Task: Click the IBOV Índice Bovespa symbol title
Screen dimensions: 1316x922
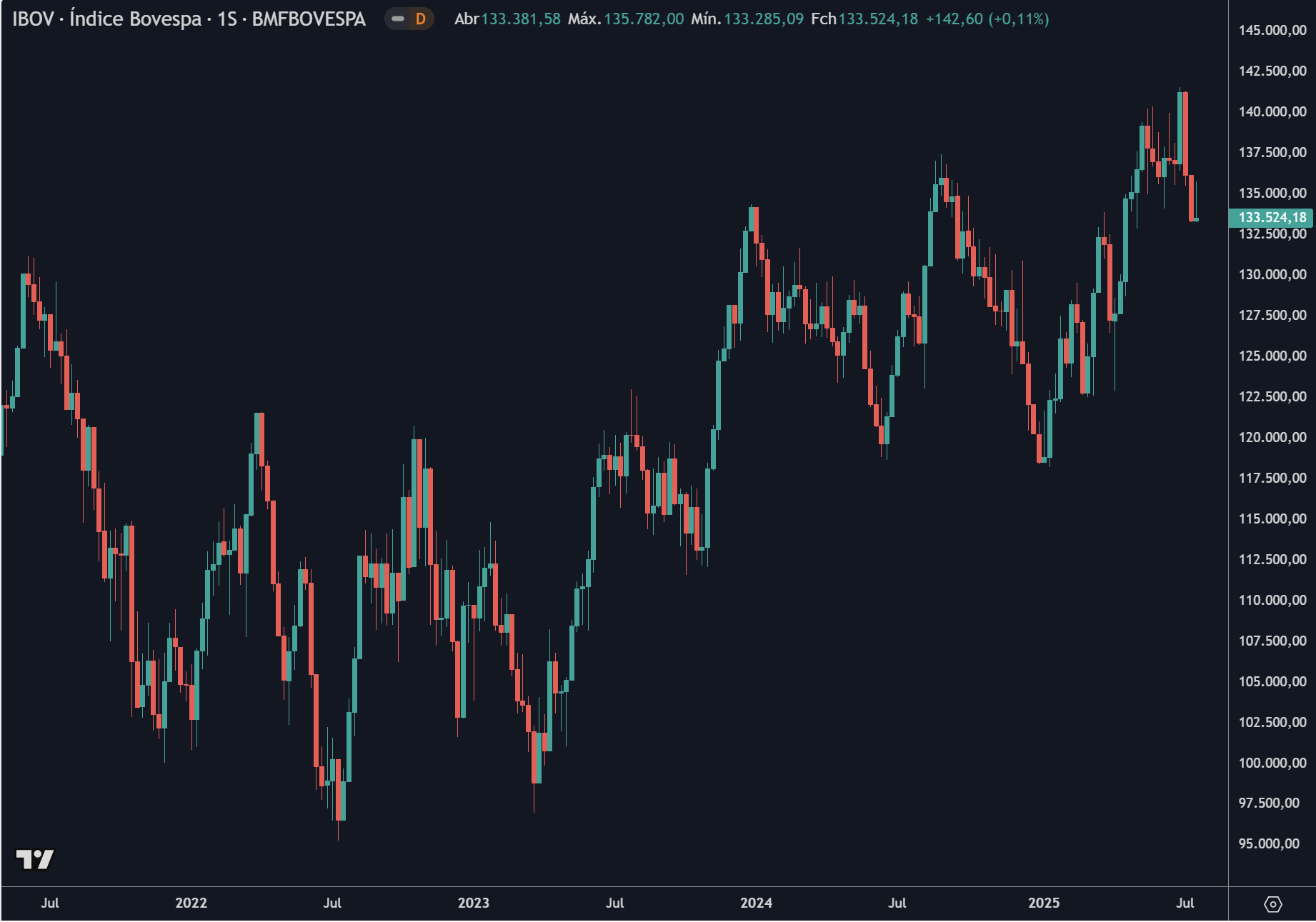Action: click(x=189, y=19)
